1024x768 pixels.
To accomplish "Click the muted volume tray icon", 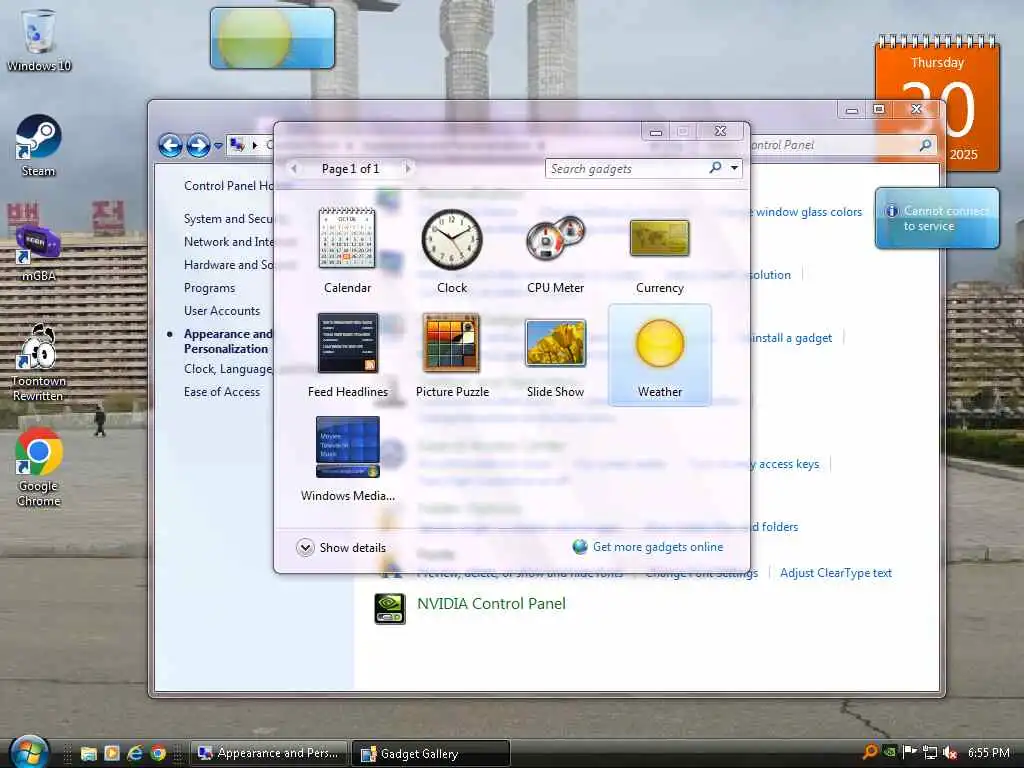I will (950, 753).
